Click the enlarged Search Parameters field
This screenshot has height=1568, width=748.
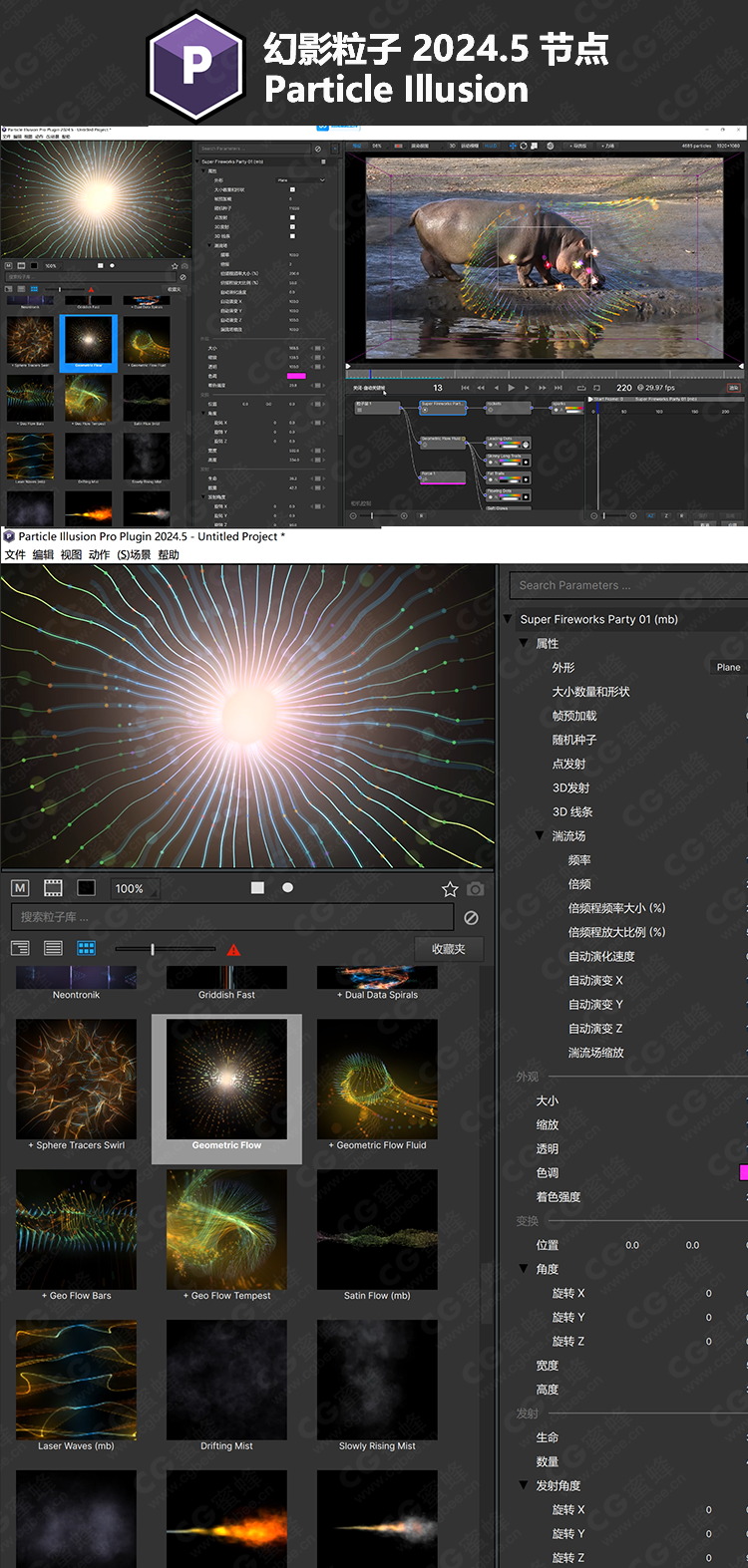pos(628,585)
